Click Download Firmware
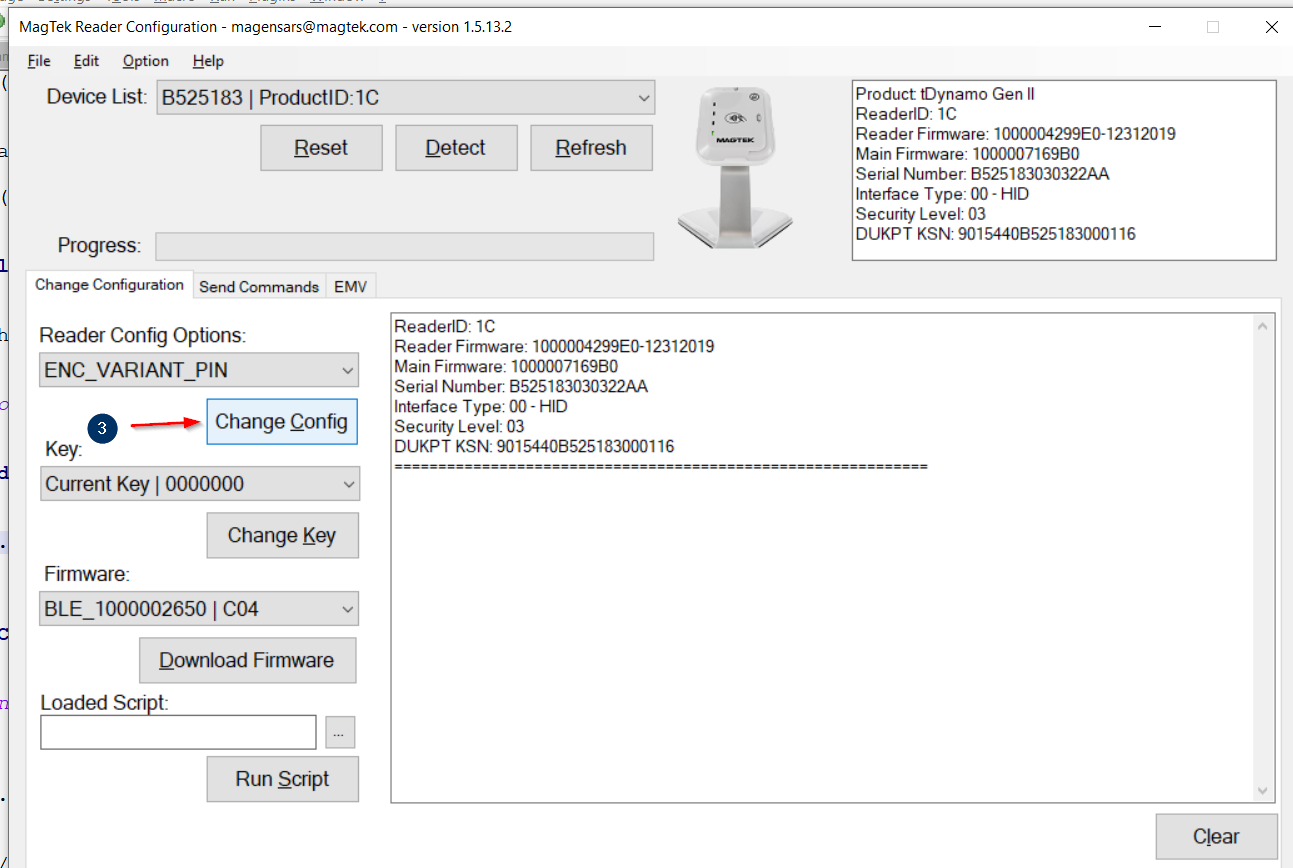 (x=247, y=660)
